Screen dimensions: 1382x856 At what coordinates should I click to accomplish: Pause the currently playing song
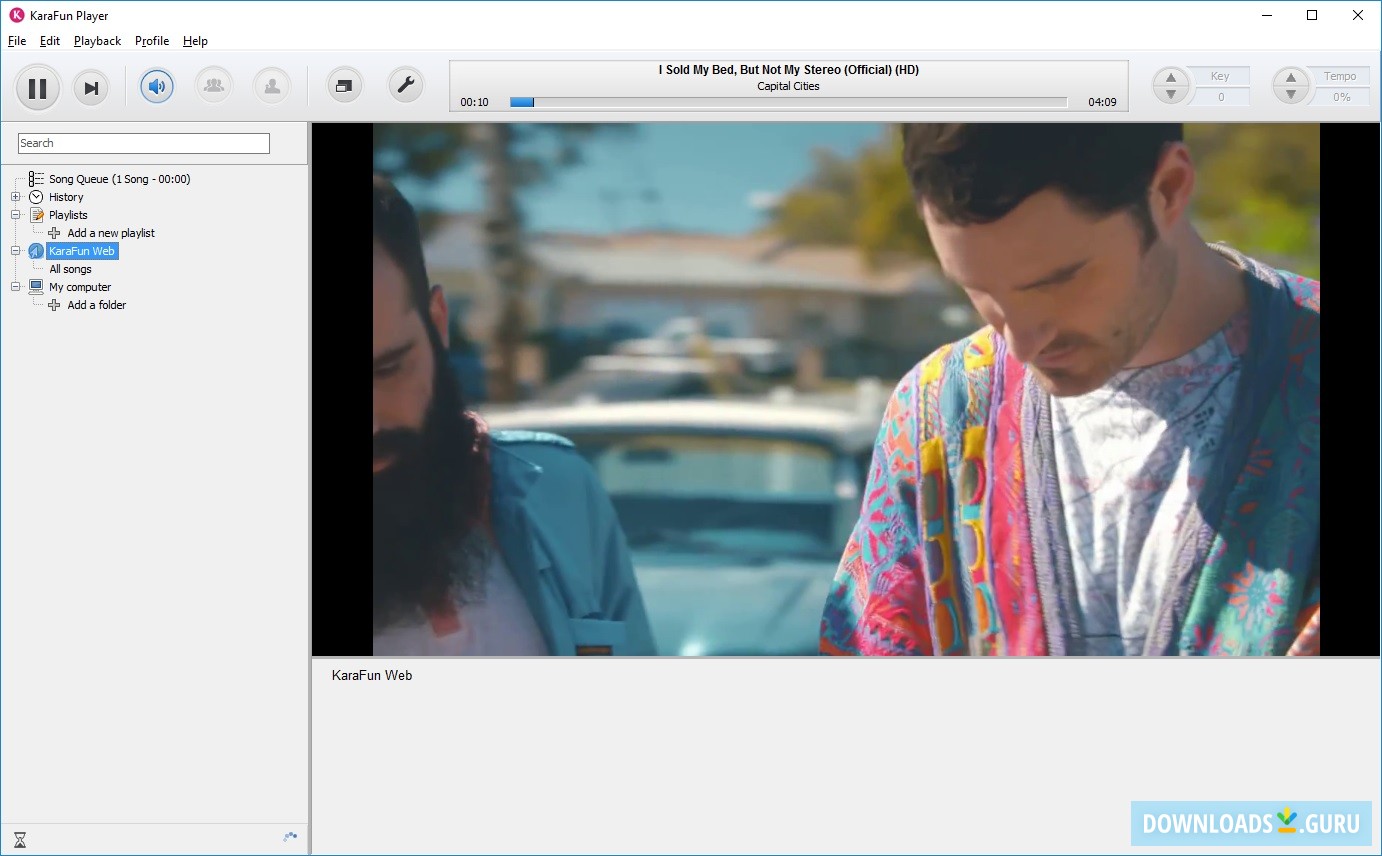pyautogui.click(x=38, y=88)
